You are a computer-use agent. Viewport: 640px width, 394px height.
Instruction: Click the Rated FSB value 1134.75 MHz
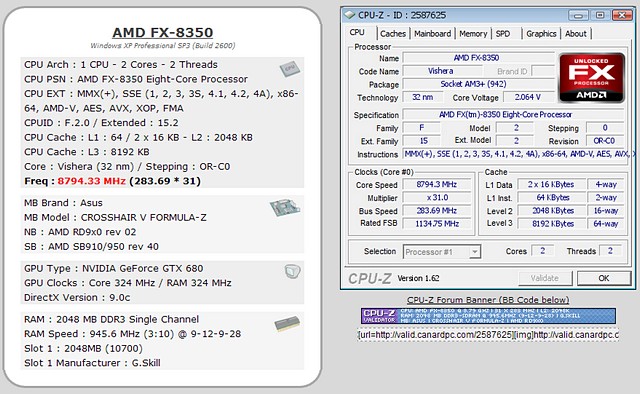pyautogui.click(x=437, y=224)
